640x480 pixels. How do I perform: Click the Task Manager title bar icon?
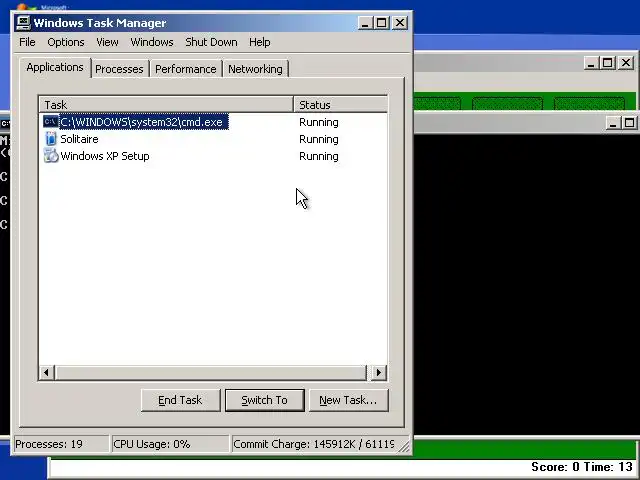(x=23, y=22)
